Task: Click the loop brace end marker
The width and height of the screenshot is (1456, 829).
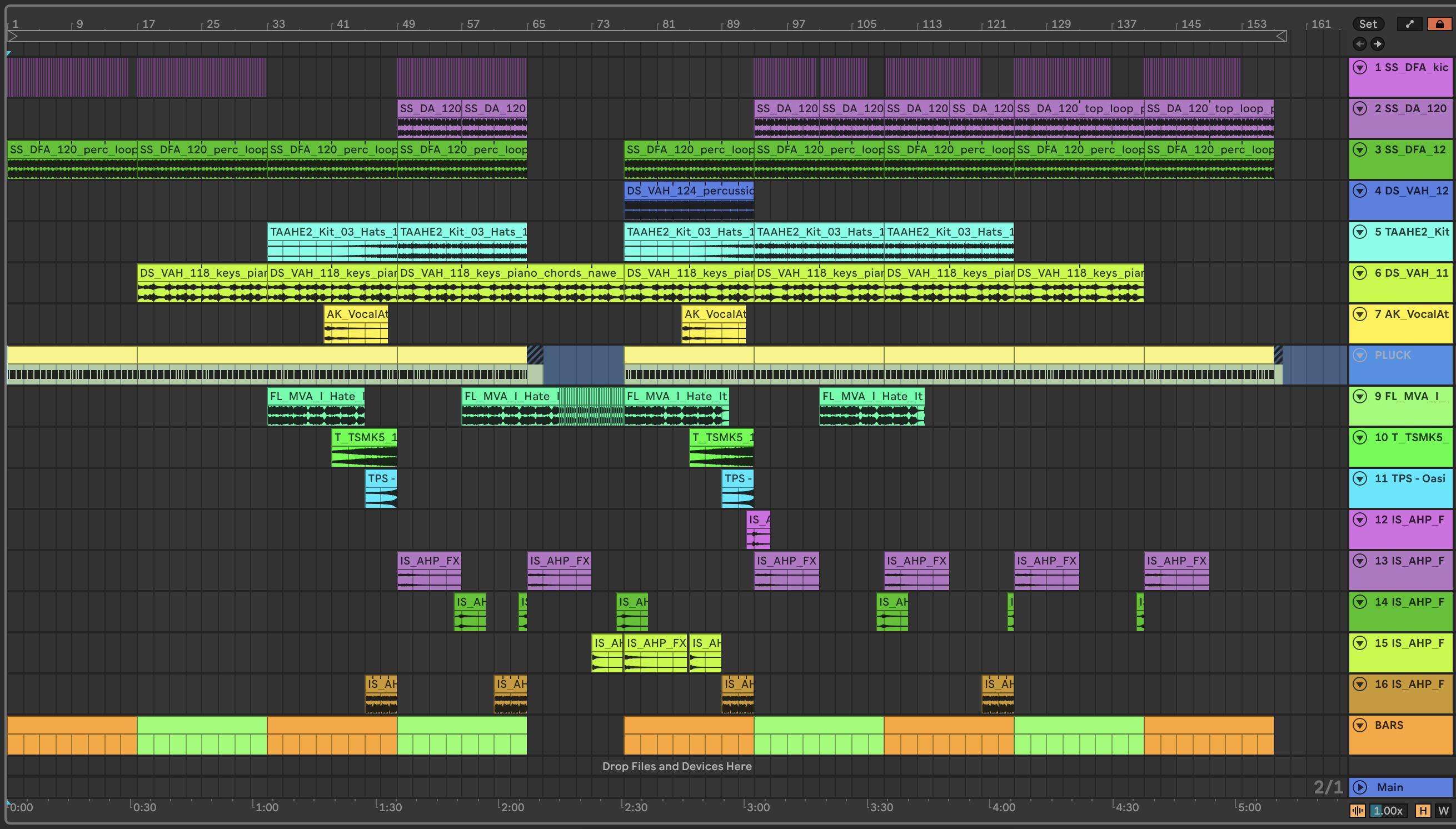Action: click(1281, 37)
